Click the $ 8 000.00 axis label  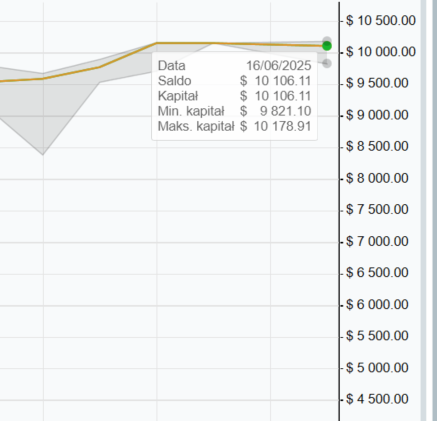[377, 178]
